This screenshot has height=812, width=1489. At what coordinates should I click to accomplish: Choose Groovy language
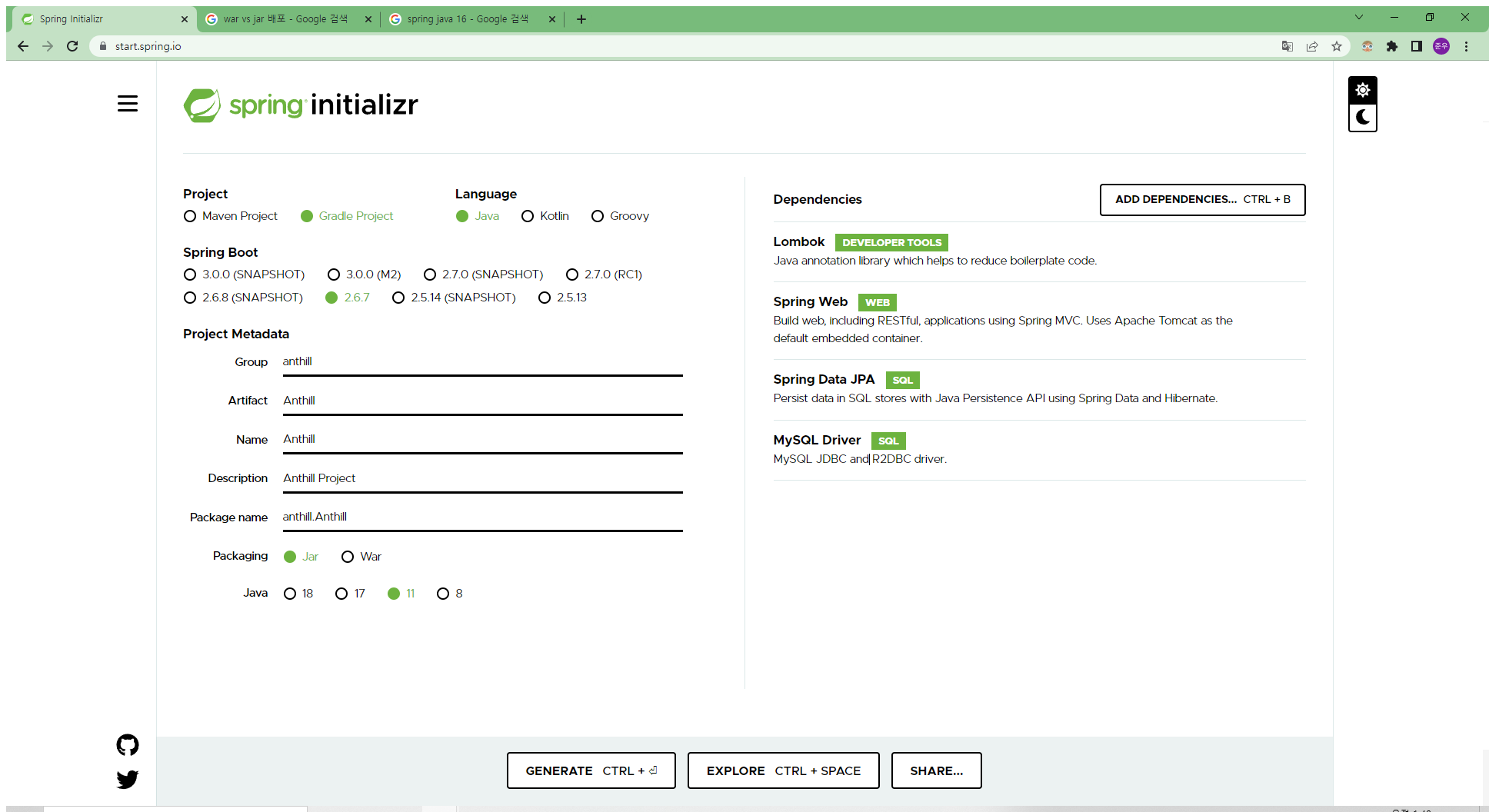tap(620, 216)
